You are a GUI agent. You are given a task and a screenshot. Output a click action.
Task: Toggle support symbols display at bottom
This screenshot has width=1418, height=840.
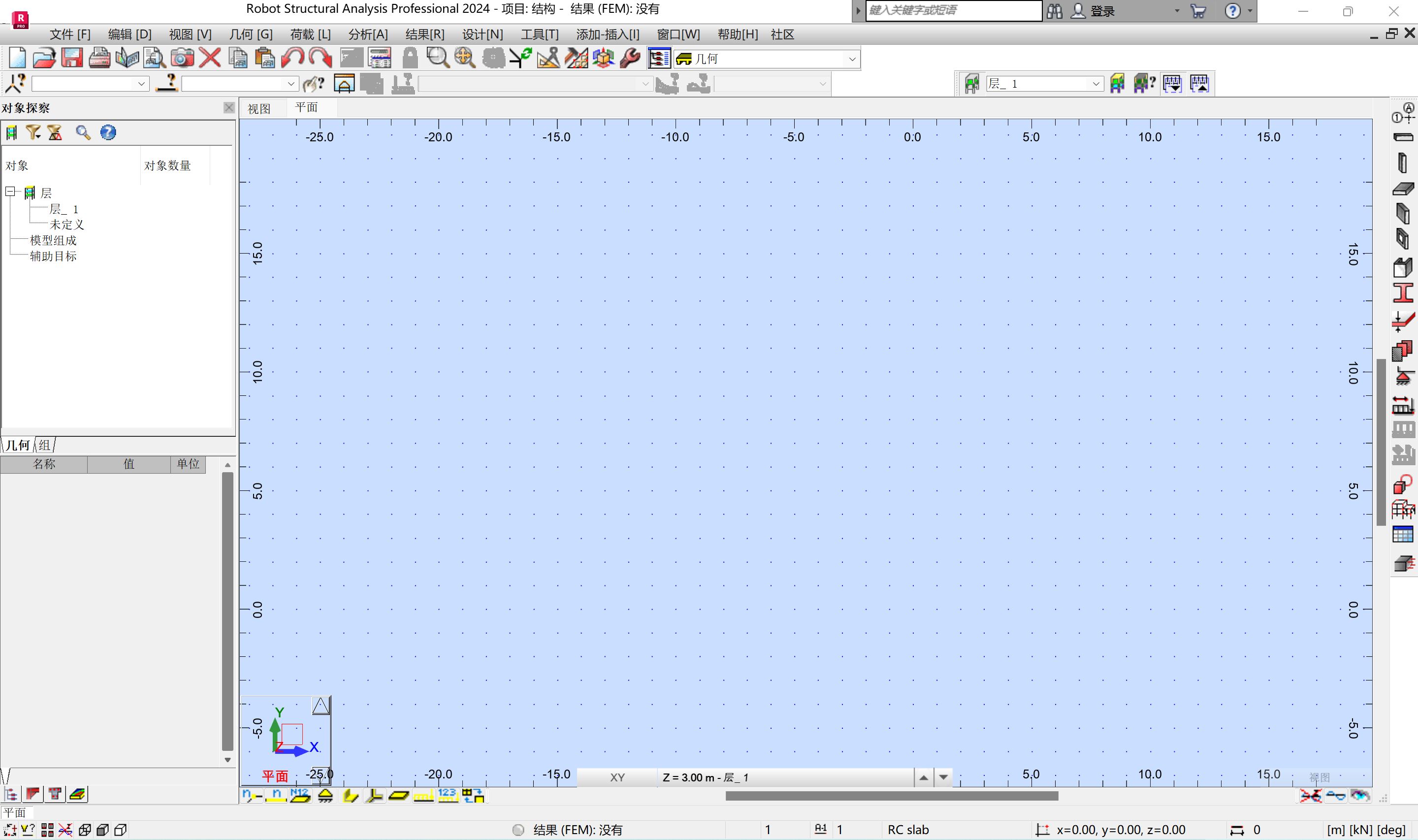(x=326, y=795)
